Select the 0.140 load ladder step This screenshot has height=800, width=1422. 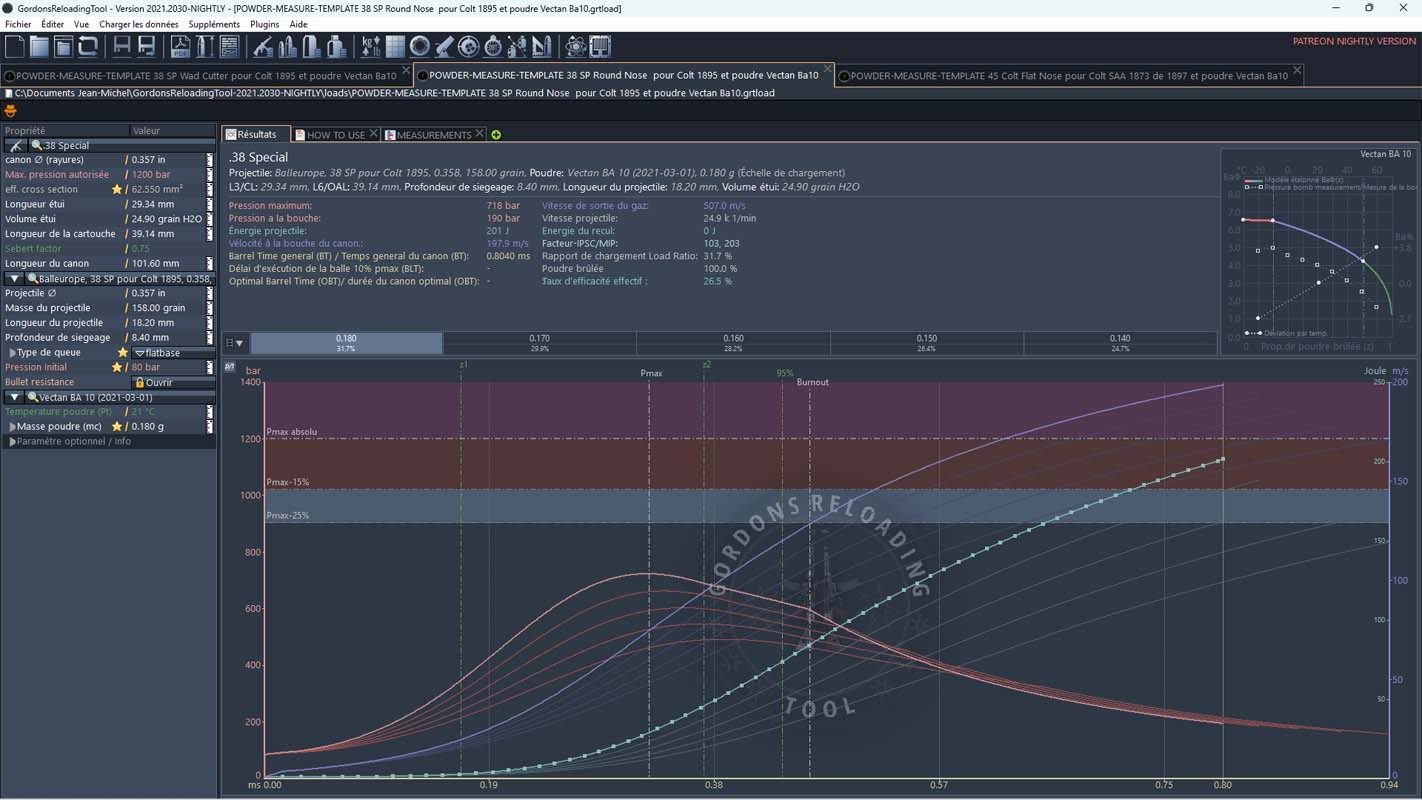[1120, 343]
